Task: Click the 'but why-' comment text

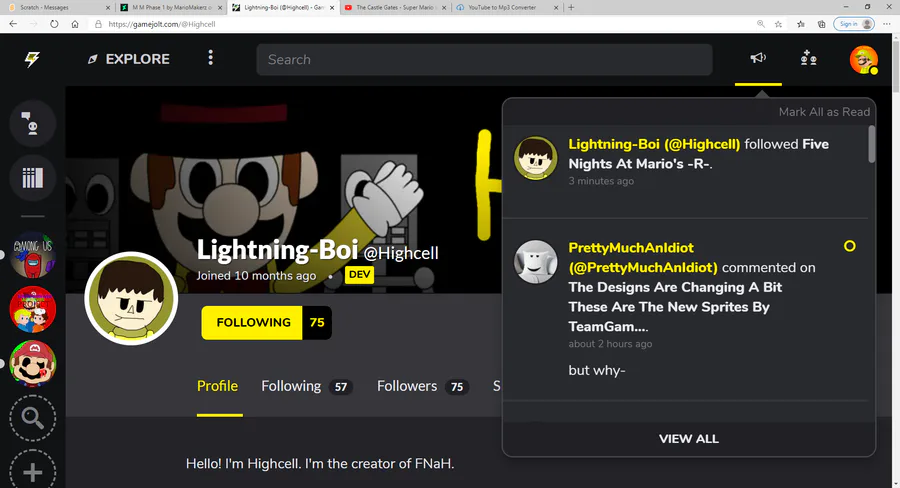Action: point(597,371)
